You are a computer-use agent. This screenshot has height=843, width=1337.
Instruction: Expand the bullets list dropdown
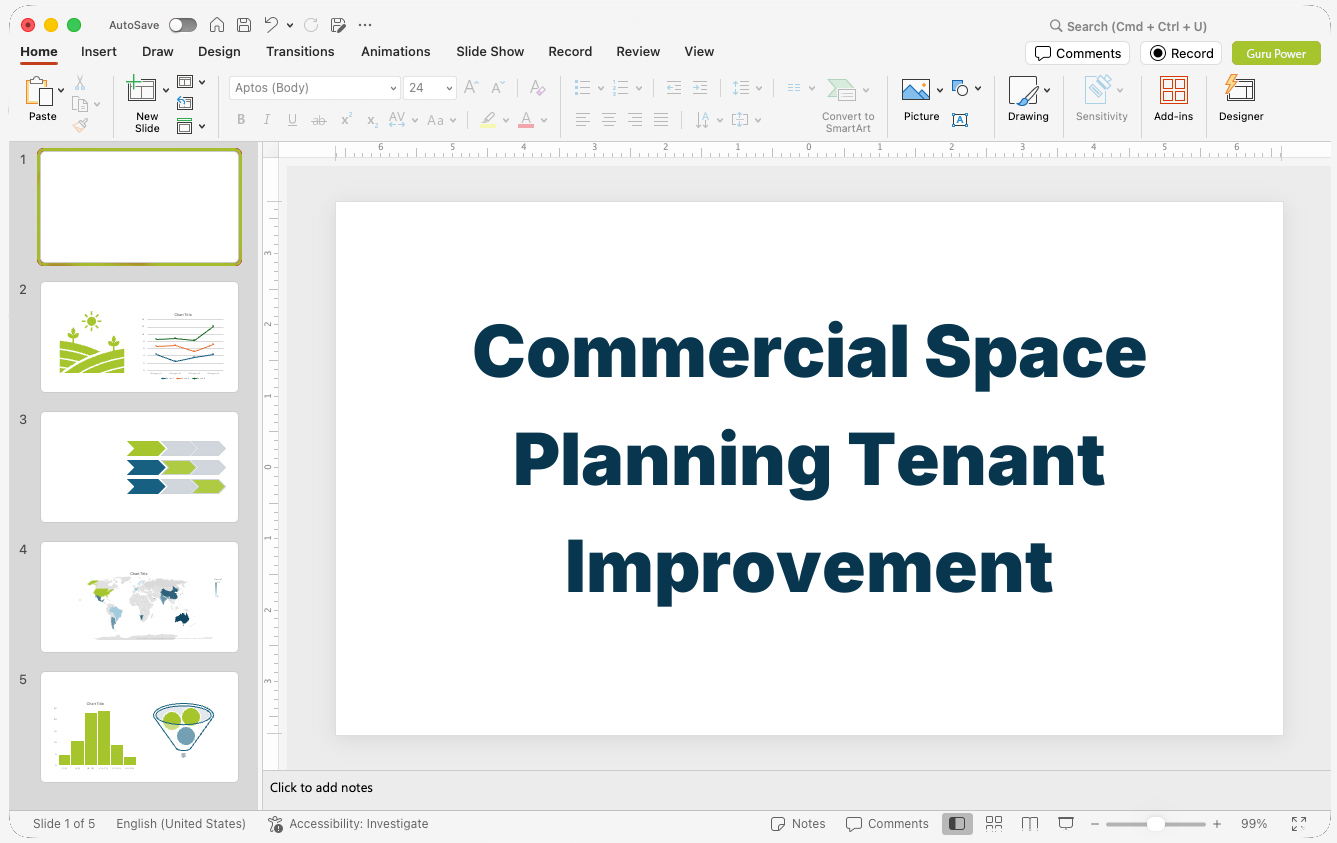point(601,88)
